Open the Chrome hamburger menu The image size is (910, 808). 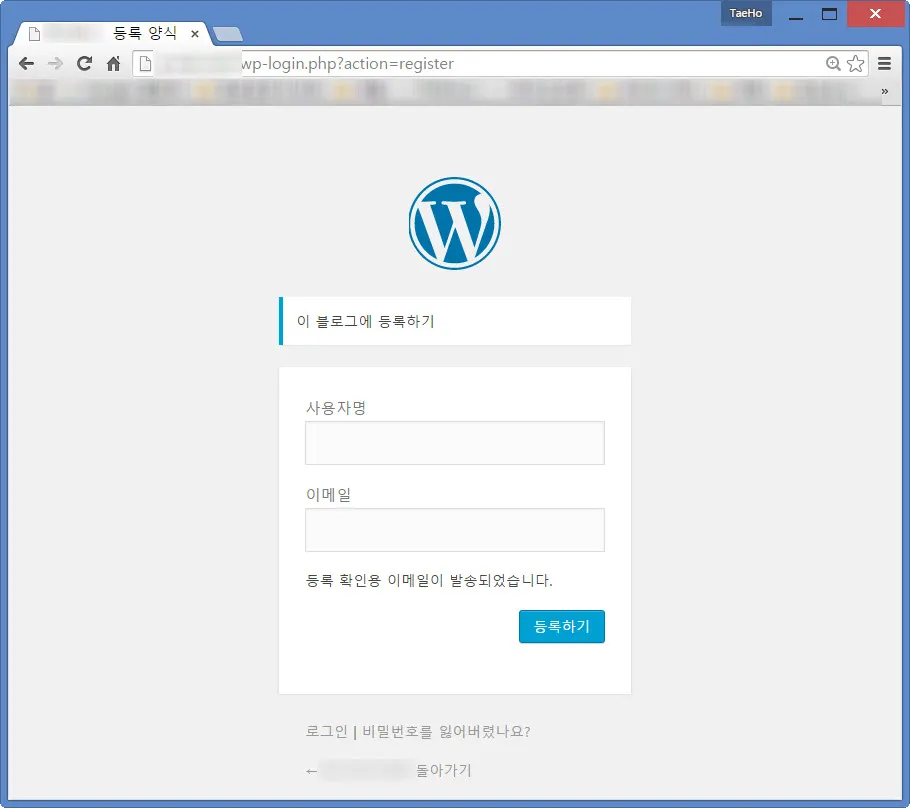[x=884, y=63]
